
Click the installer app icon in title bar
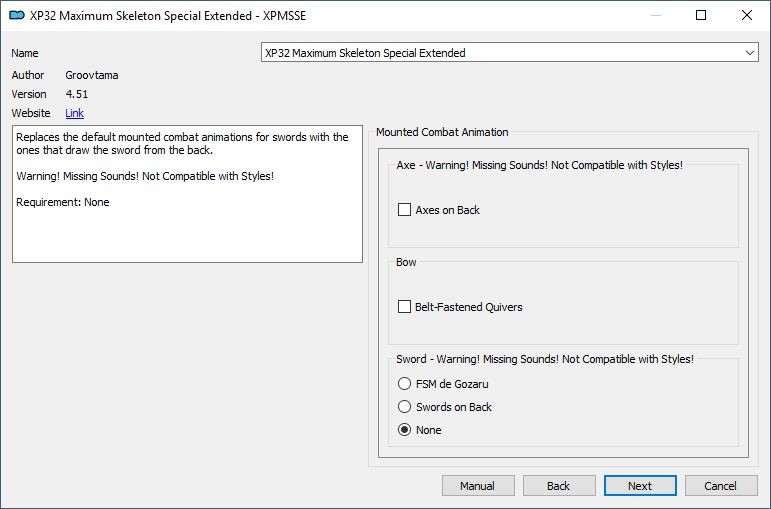[17, 15]
